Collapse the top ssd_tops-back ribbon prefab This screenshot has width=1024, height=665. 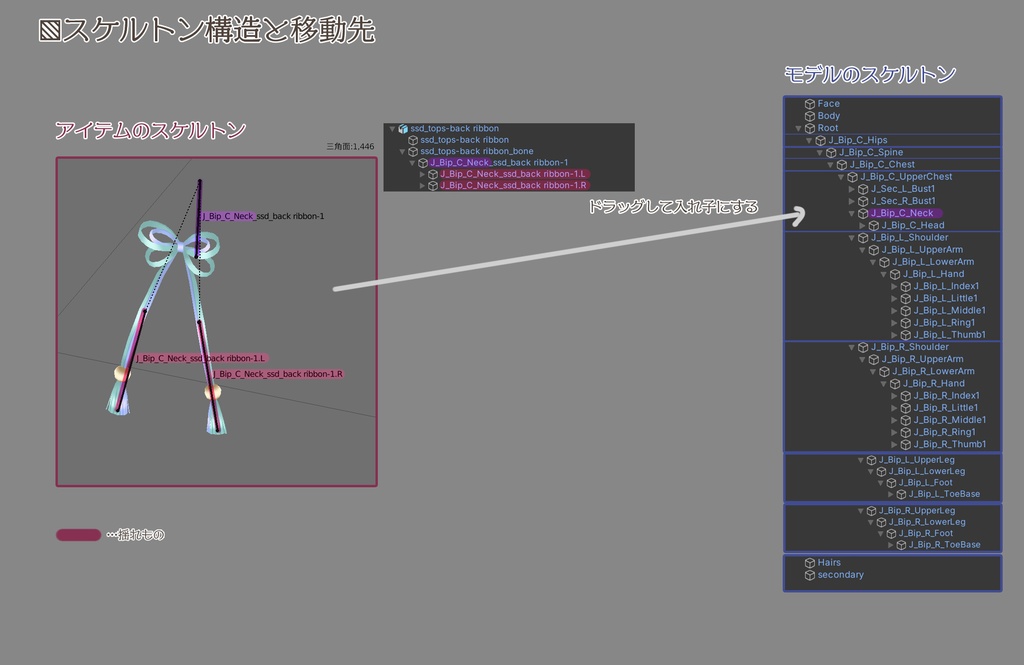(392, 129)
